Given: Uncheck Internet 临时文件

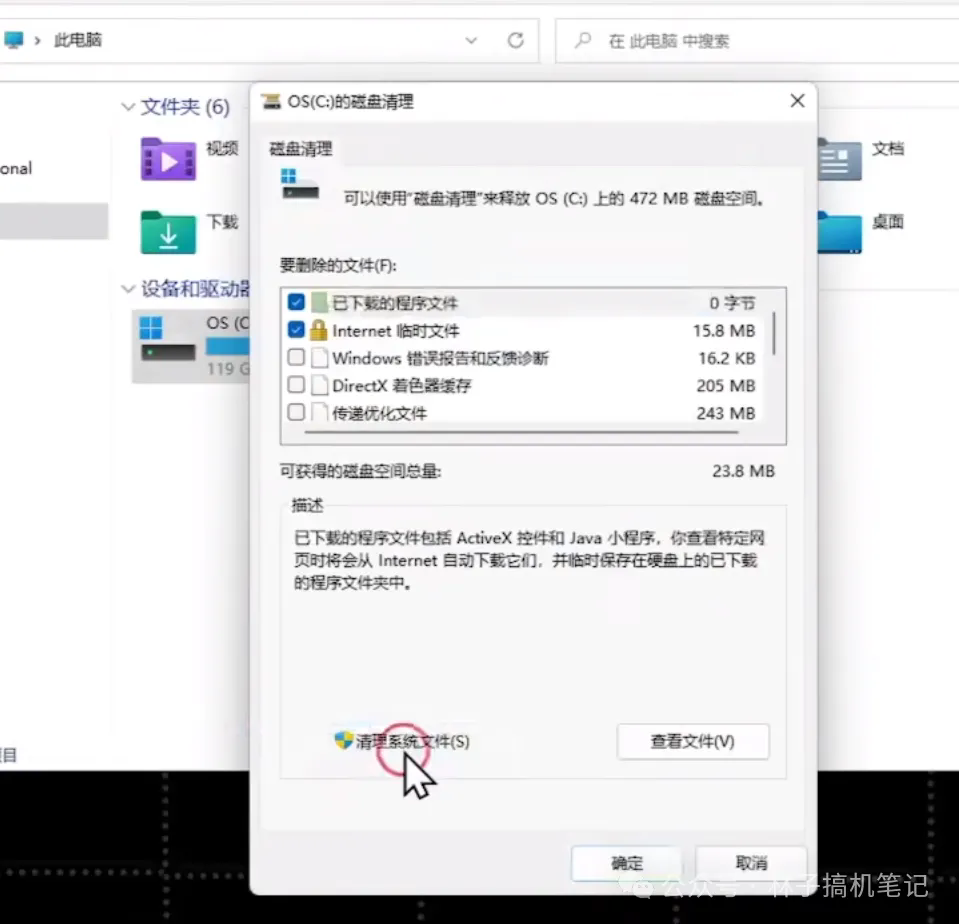Looking at the screenshot, I should 295,330.
